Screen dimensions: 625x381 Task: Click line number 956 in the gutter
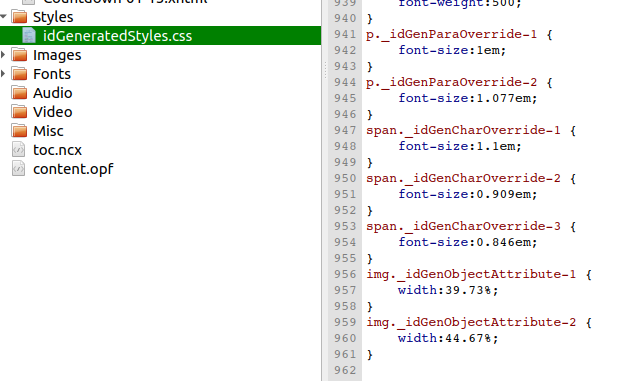point(345,274)
